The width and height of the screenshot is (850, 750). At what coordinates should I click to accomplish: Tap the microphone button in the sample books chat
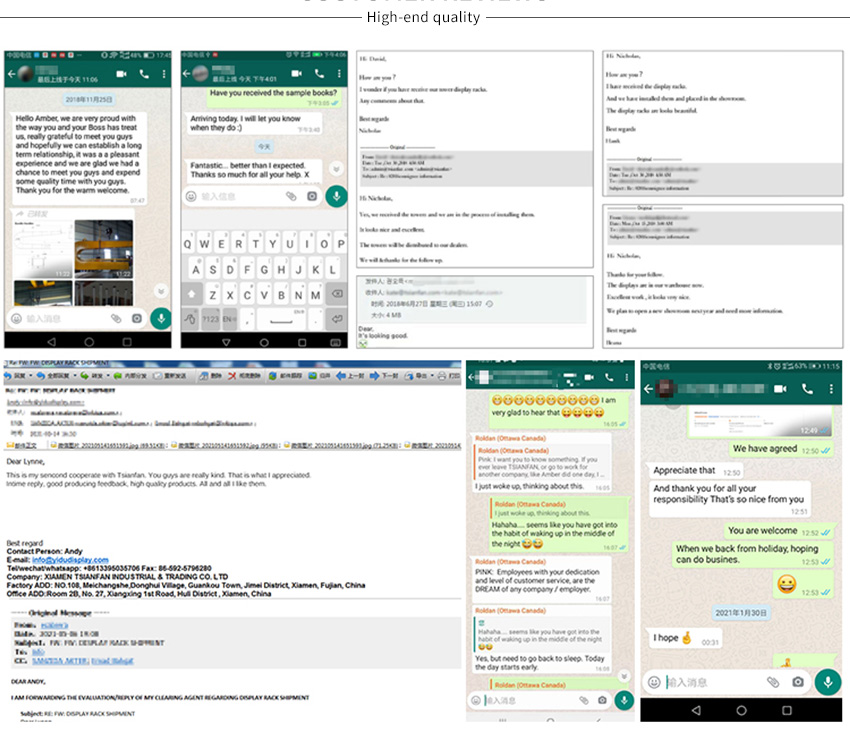[x=336, y=196]
